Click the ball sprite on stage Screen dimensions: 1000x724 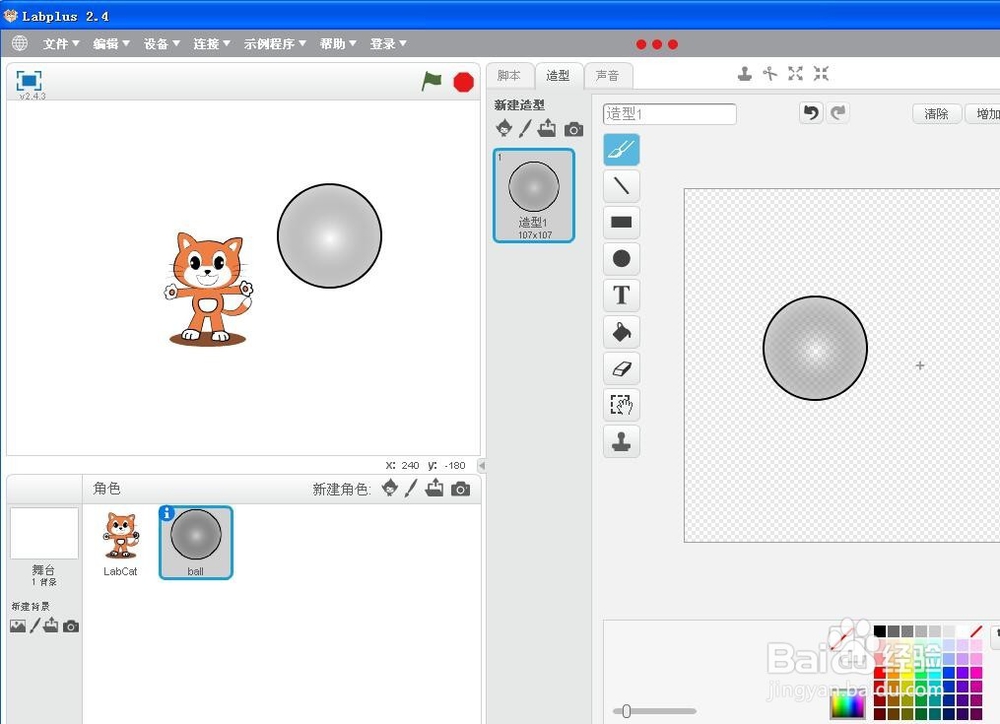coord(329,235)
